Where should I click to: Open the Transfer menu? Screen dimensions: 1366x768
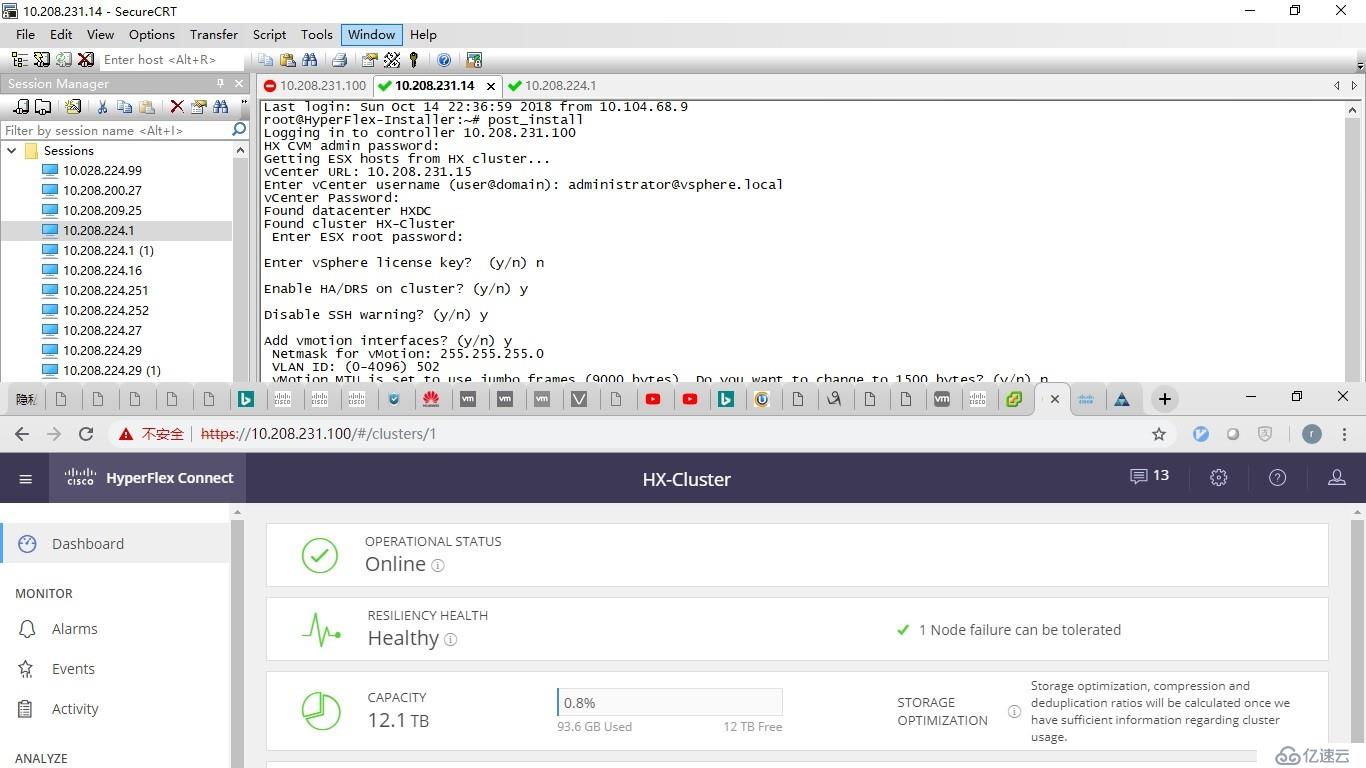(214, 34)
